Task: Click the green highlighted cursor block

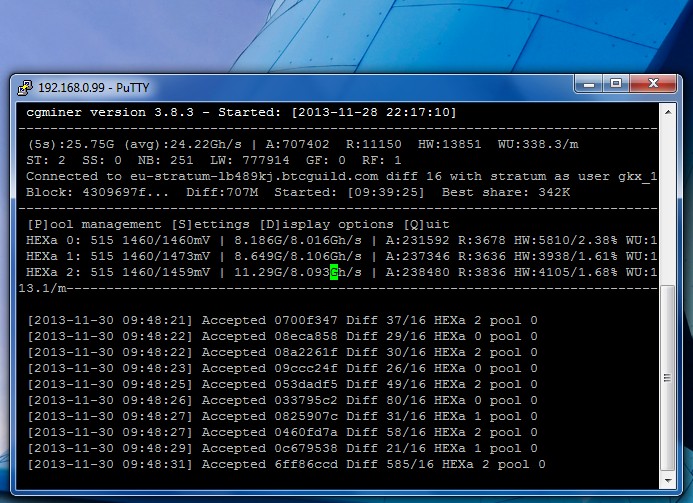Action: [334, 272]
